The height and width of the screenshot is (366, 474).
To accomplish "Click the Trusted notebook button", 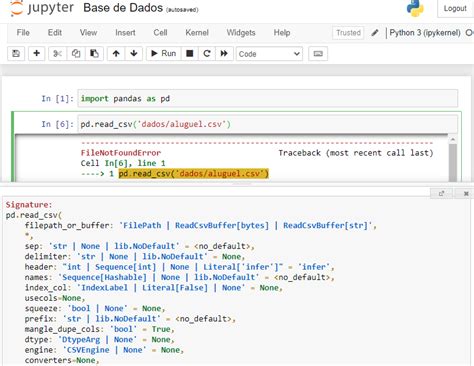I will click(348, 33).
